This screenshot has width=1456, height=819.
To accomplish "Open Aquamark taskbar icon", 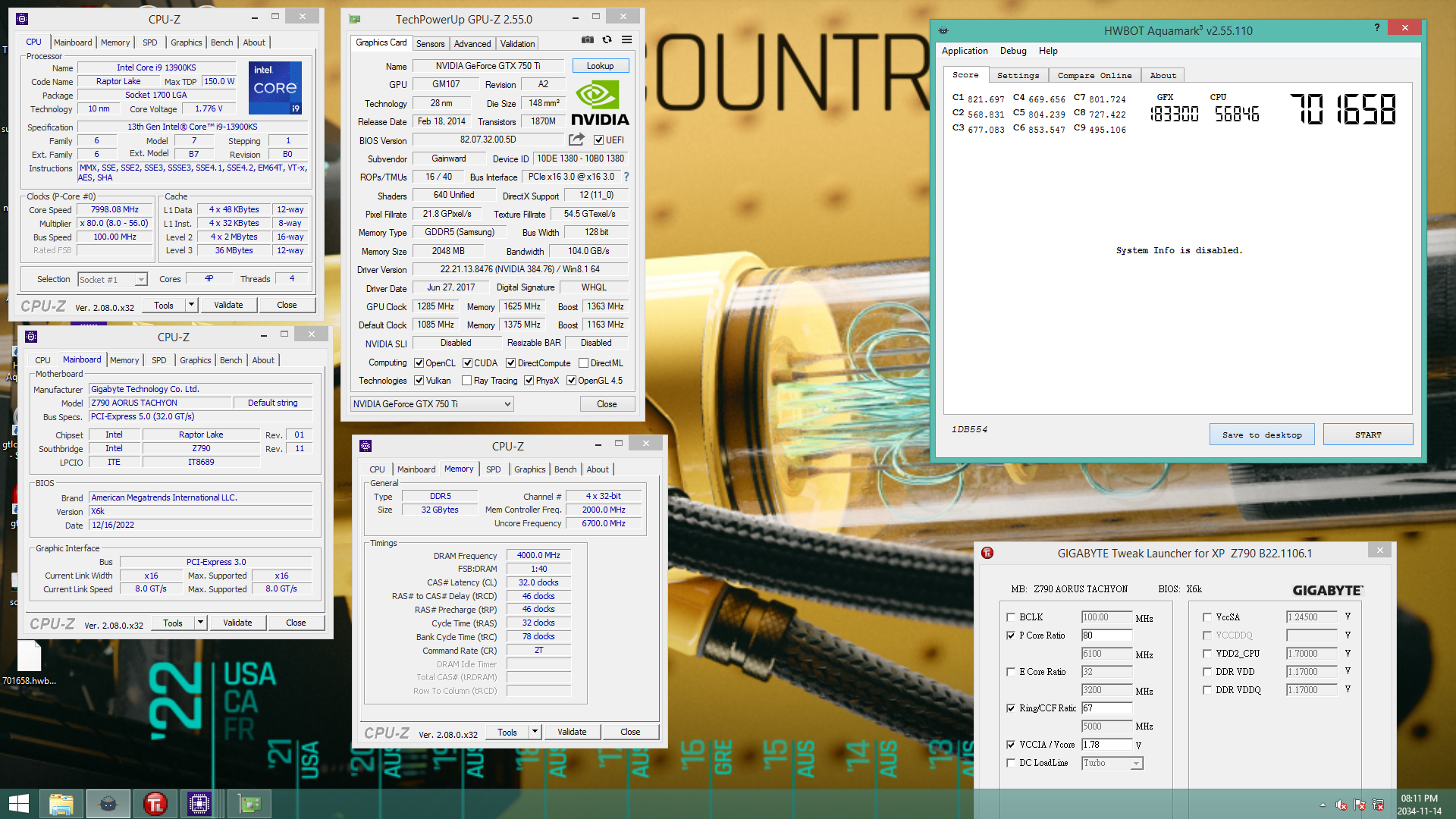I will tap(108, 804).
